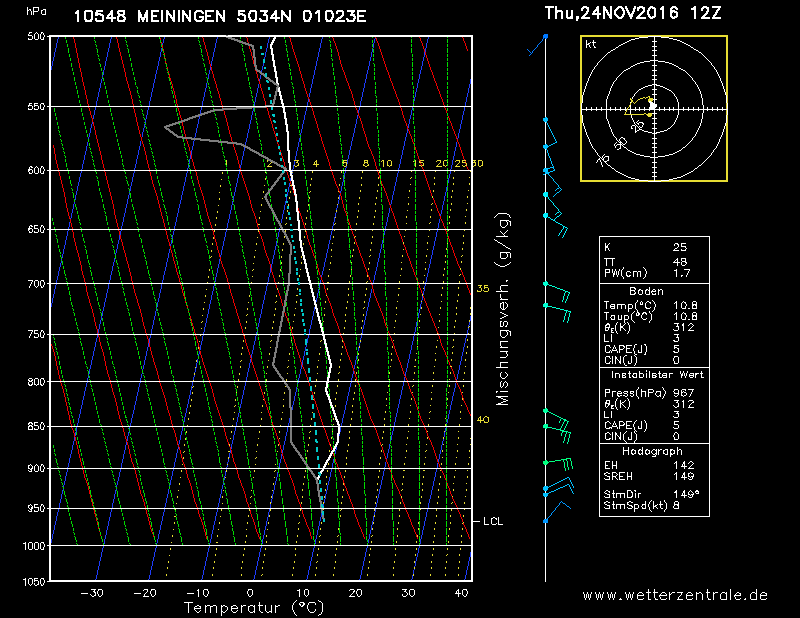Click the Temperatur (°C) axis label

tap(248, 607)
